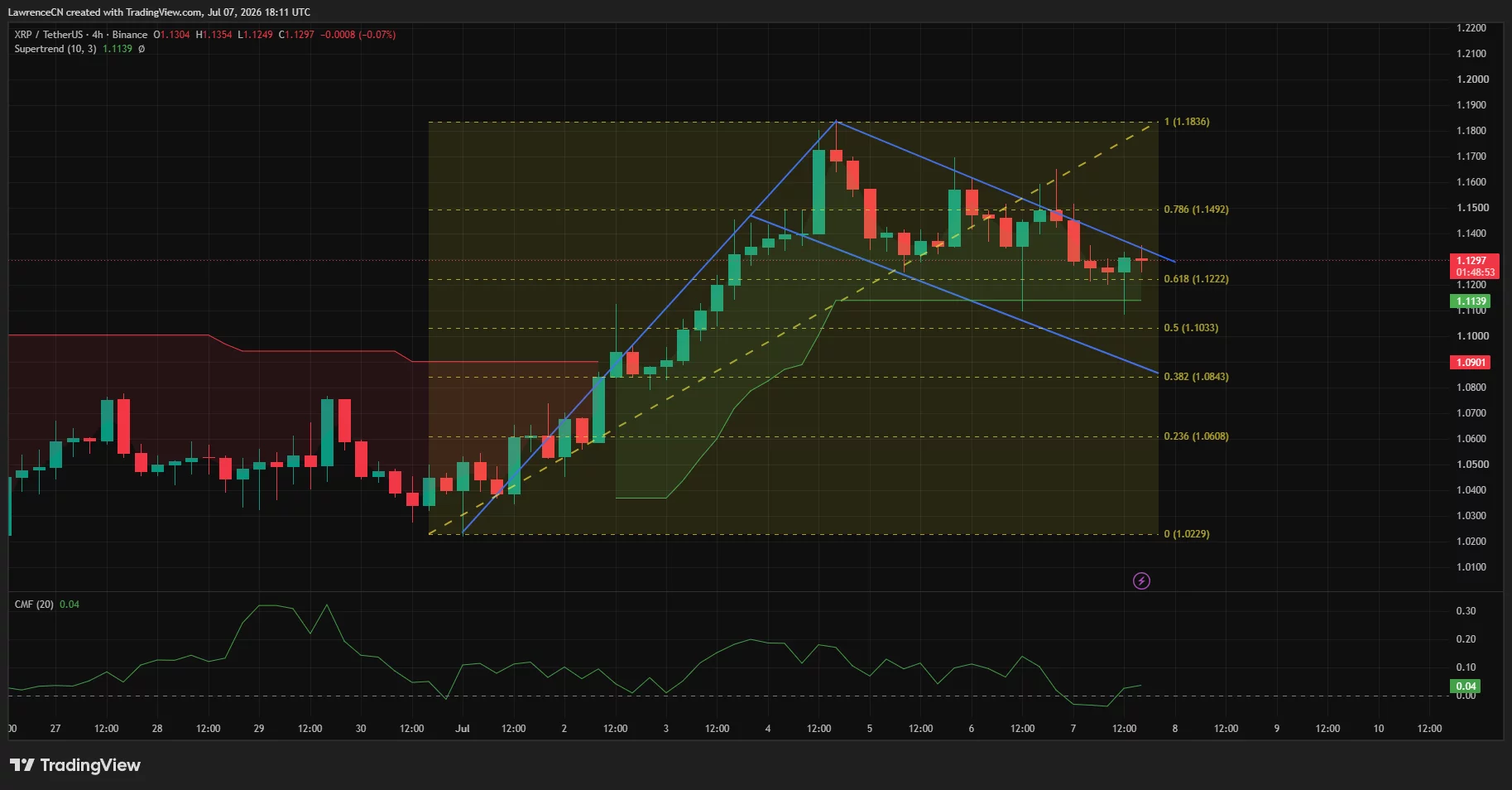Viewport: 1512px width, 790px height.
Task: Click the CMF value 0.04 in legend
Action: (x=70, y=605)
